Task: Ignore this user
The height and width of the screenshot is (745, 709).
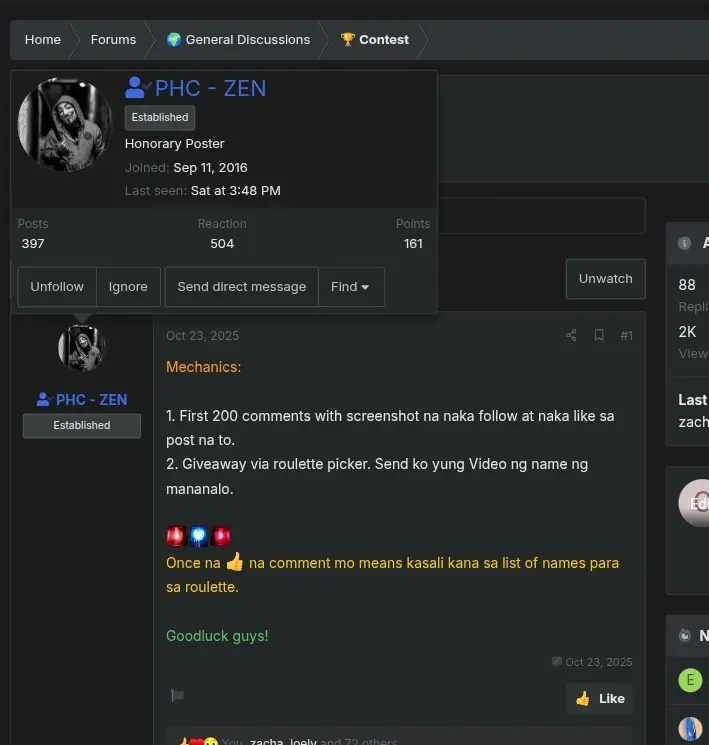Action: pos(128,287)
